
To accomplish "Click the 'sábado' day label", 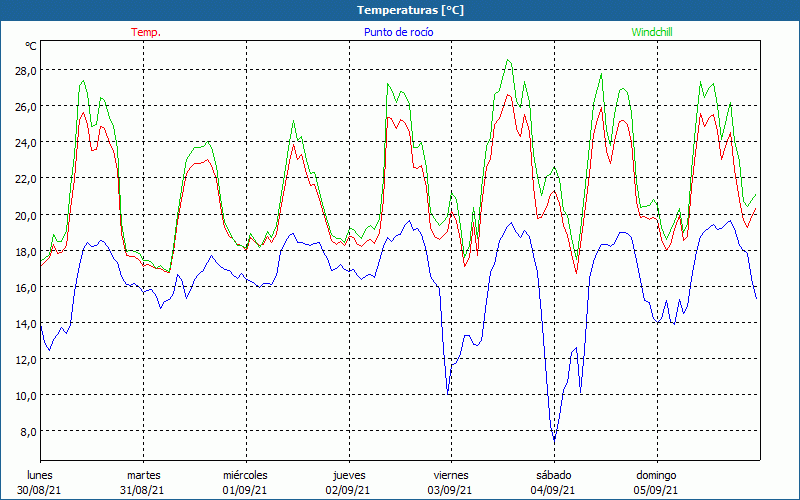I will [554, 475].
